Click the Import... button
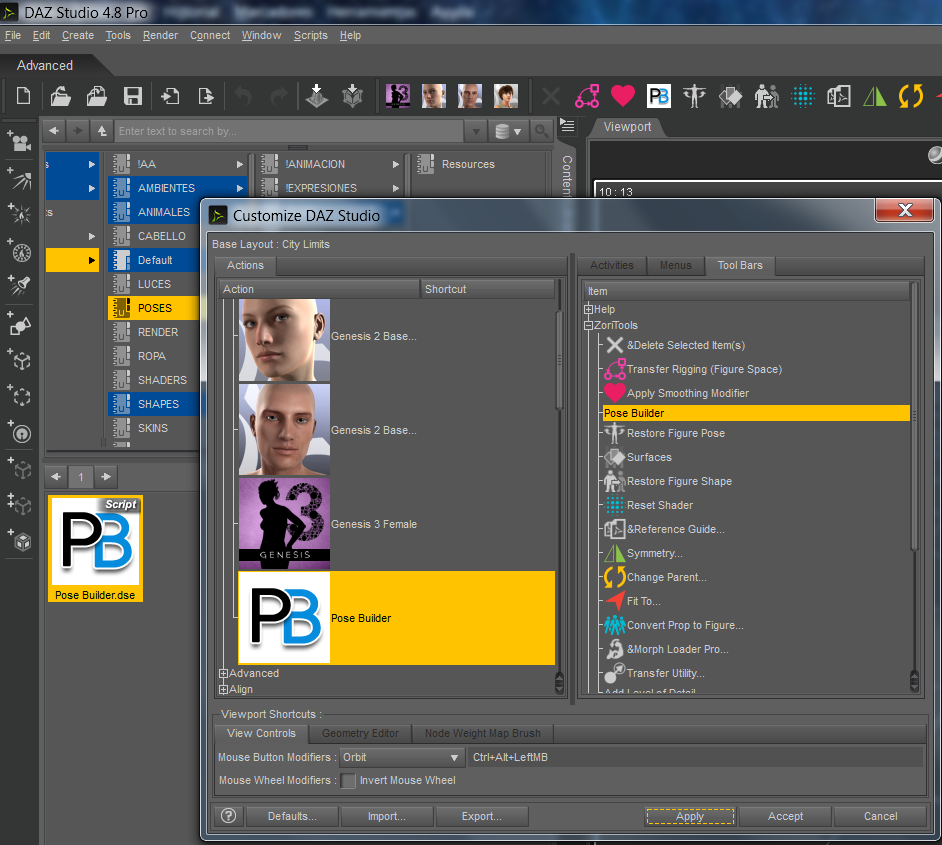 point(386,816)
